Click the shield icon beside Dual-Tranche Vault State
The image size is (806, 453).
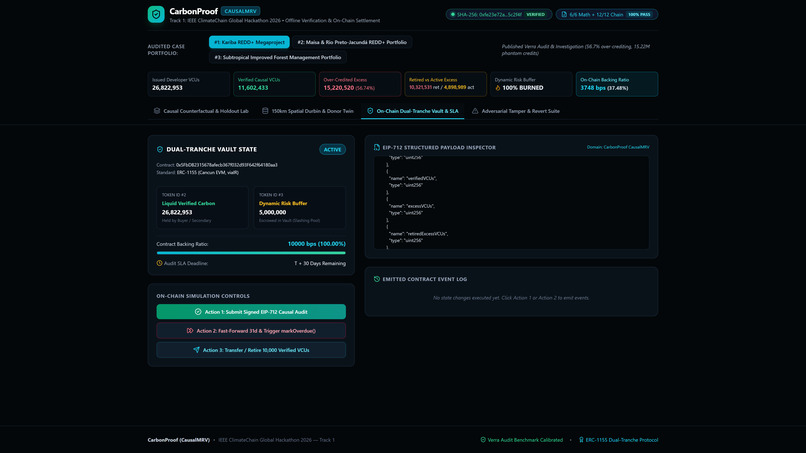point(160,149)
